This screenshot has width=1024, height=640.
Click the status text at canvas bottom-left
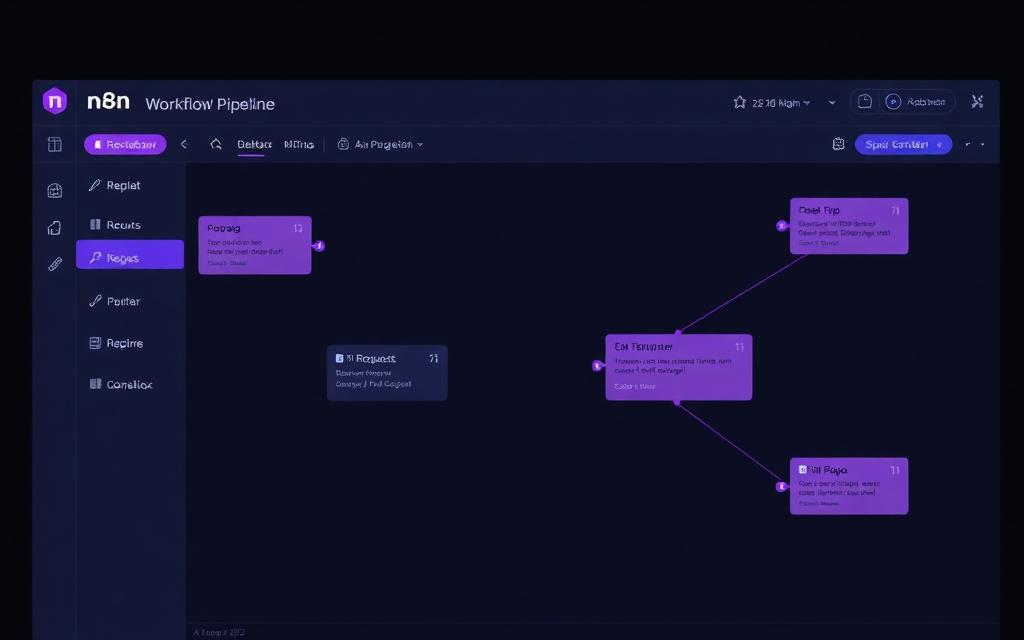tap(219, 632)
